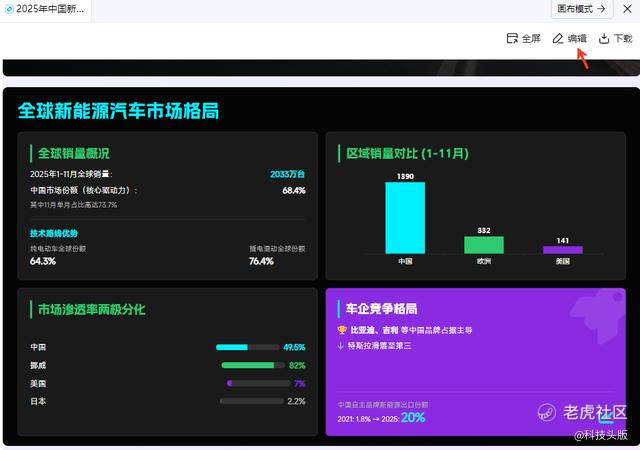This screenshot has height=450, width=640.
Task: Click the 全屏 text label
Action: (531, 38)
